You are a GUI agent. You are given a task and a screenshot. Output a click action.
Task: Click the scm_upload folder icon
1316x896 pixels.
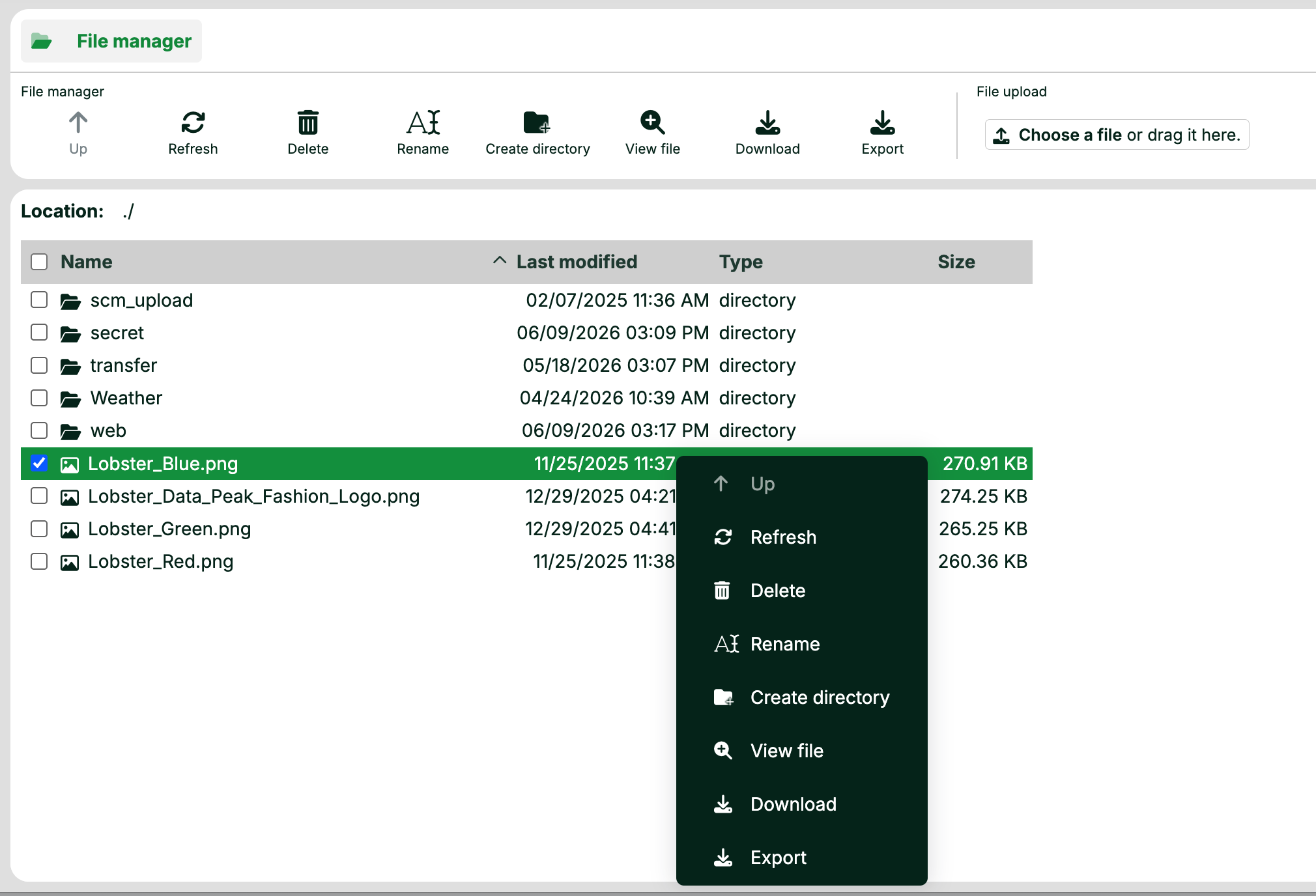[x=70, y=301]
